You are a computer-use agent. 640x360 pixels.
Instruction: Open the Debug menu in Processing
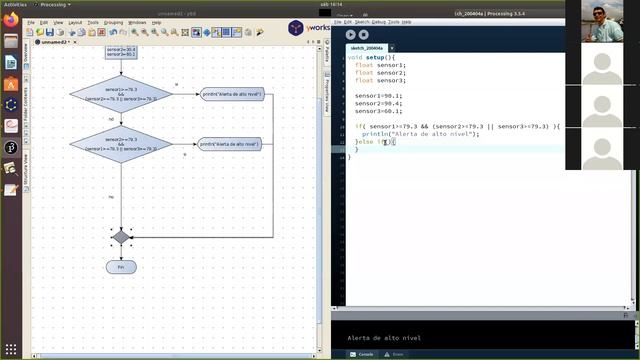click(379, 22)
